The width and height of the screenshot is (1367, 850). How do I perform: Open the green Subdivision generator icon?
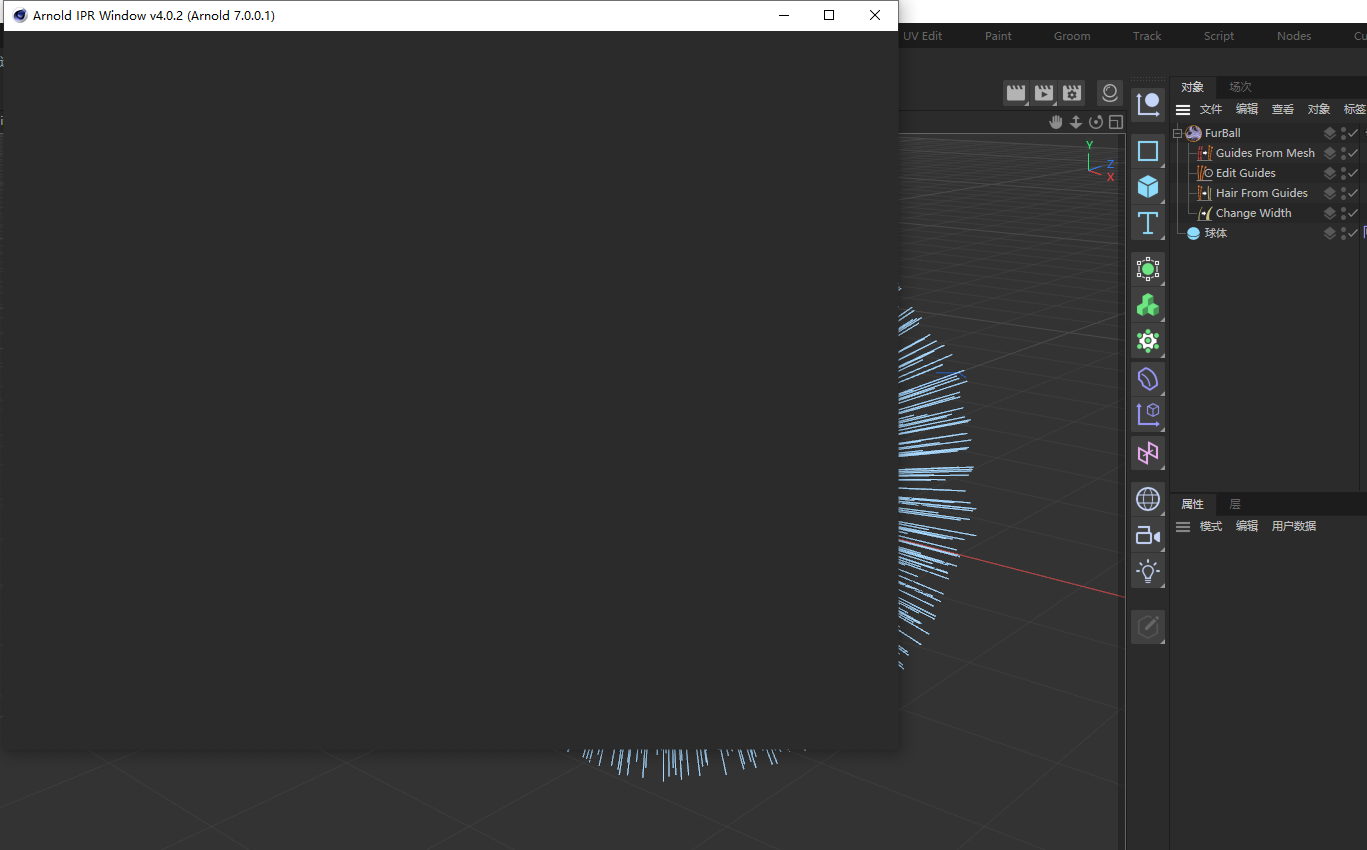click(x=1148, y=269)
